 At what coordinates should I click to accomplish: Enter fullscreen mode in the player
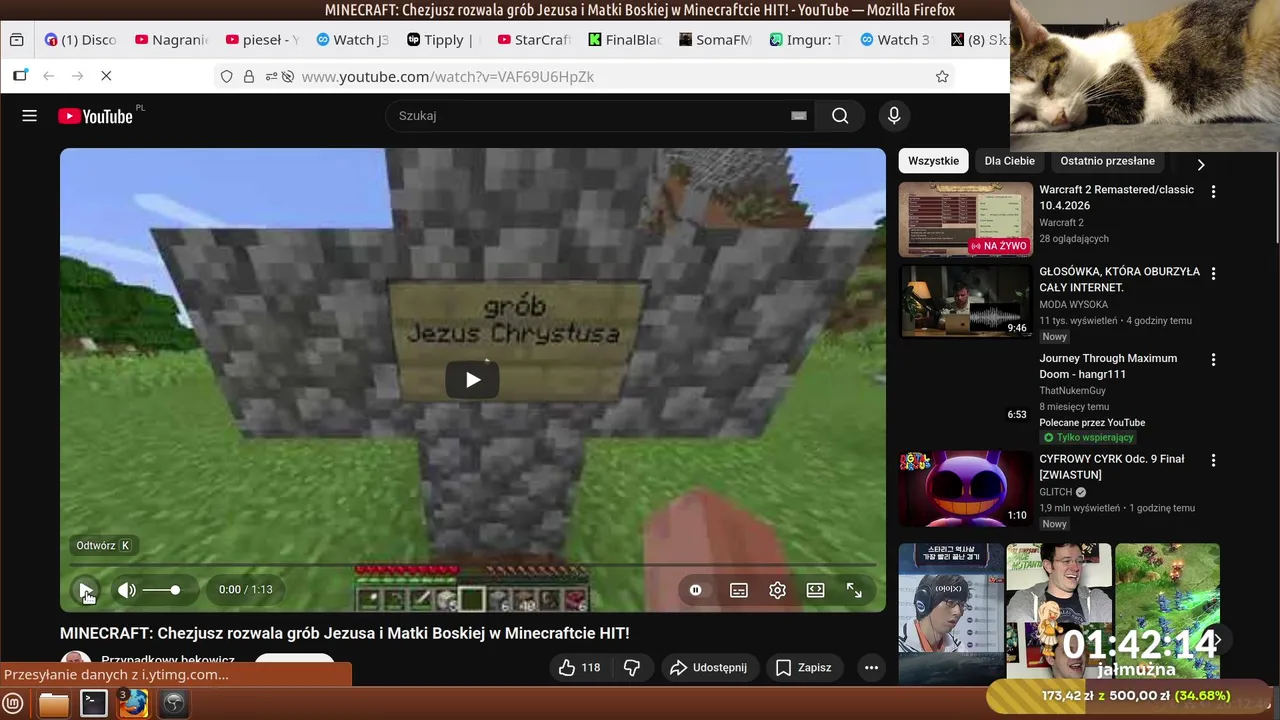pos(854,590)
